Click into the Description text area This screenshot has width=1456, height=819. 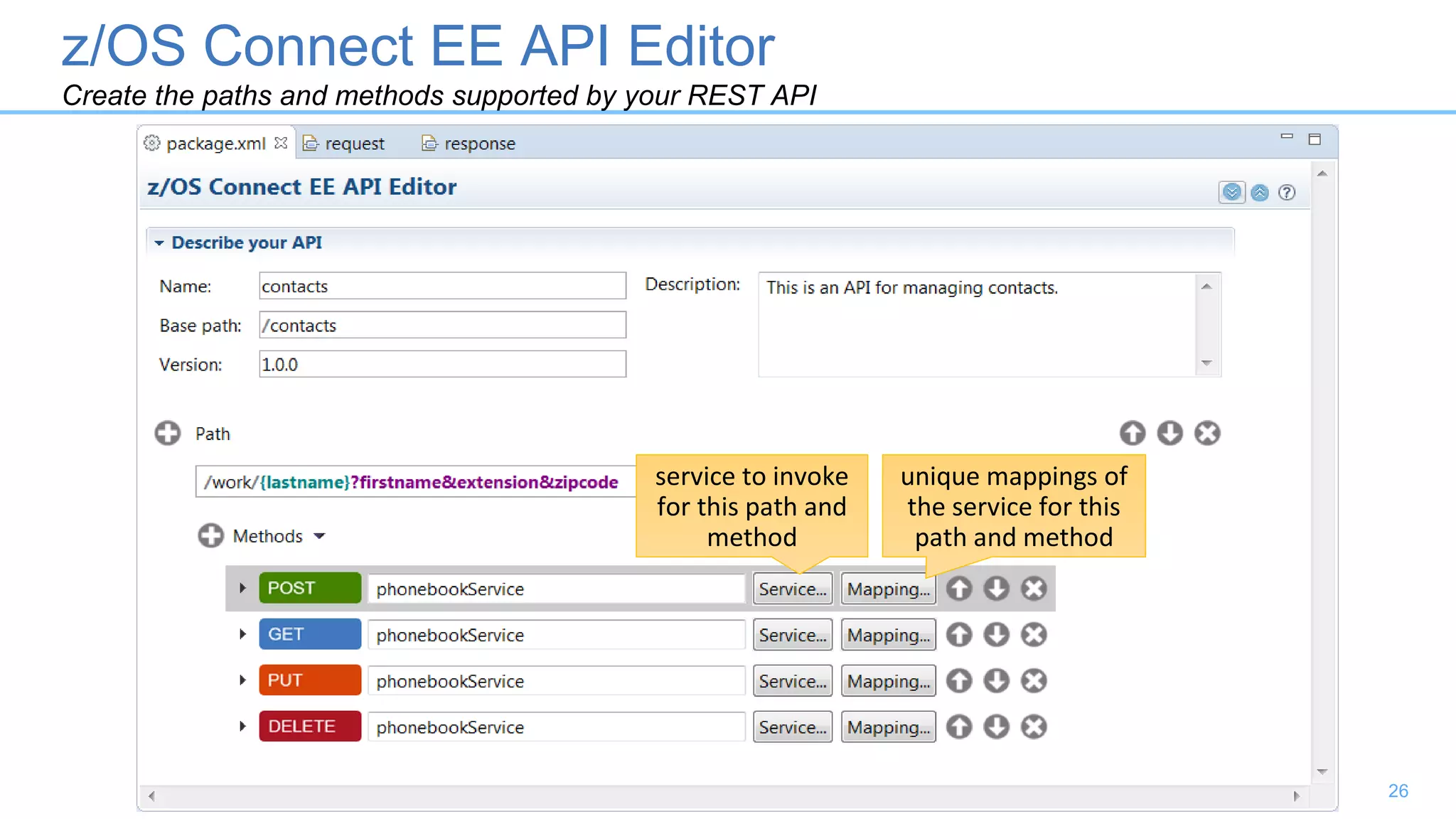978,325
